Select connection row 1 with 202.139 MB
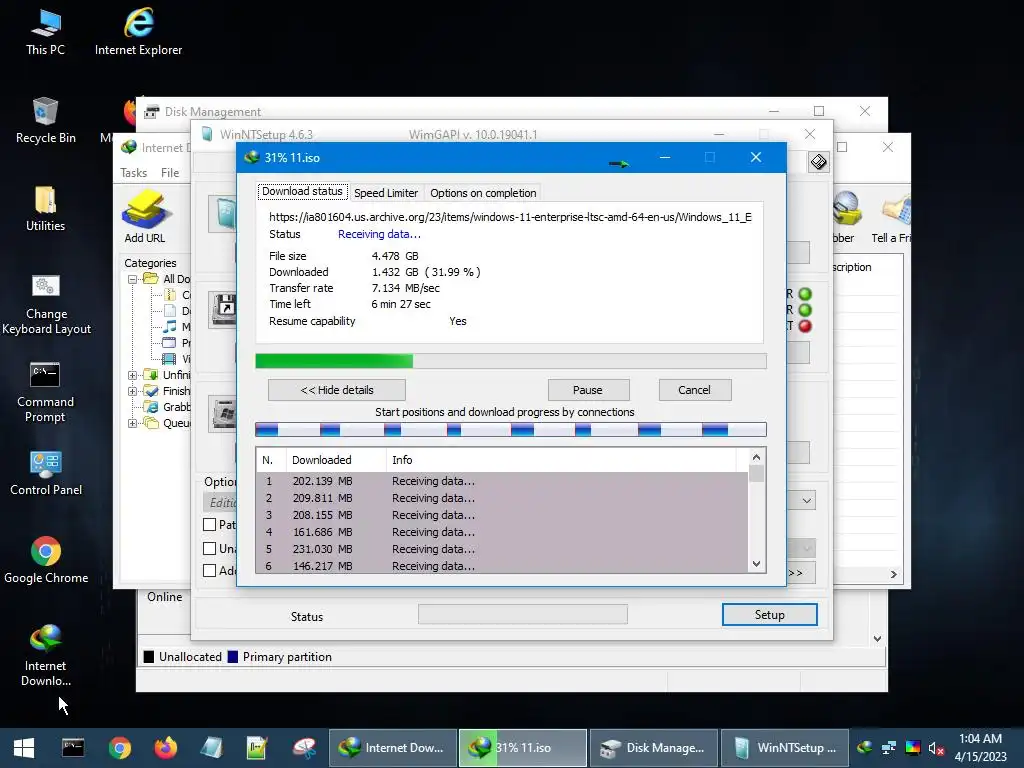 (502, 481)
